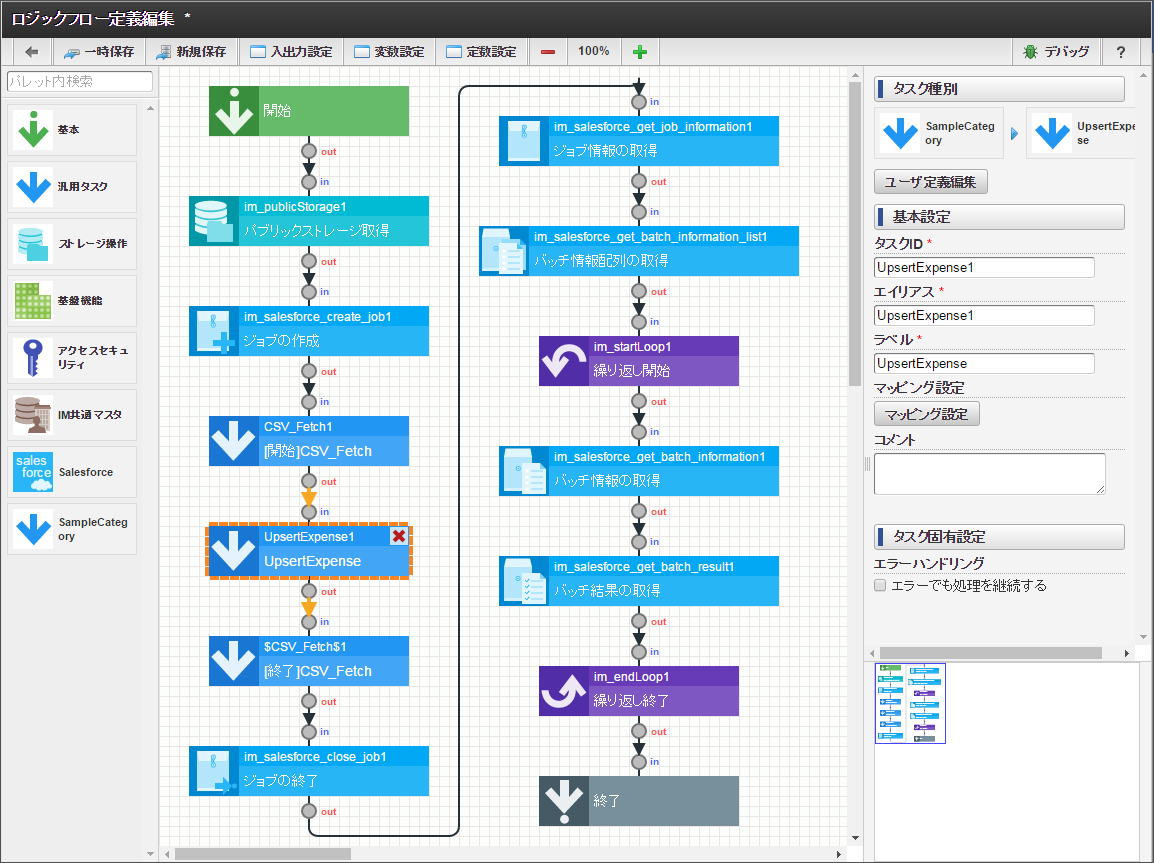Open help with the question mark icon

[x=1120, y=52]
